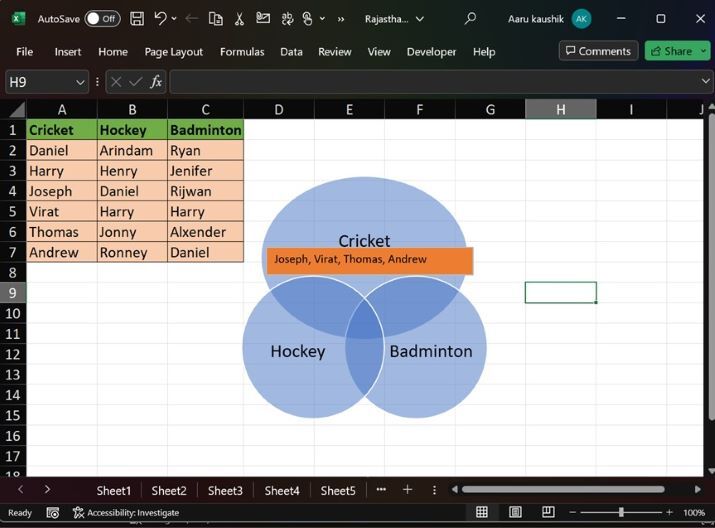This screenshot has width=715, height=528.
Task: Click the Cricket header cell
Action: point(62,130)
